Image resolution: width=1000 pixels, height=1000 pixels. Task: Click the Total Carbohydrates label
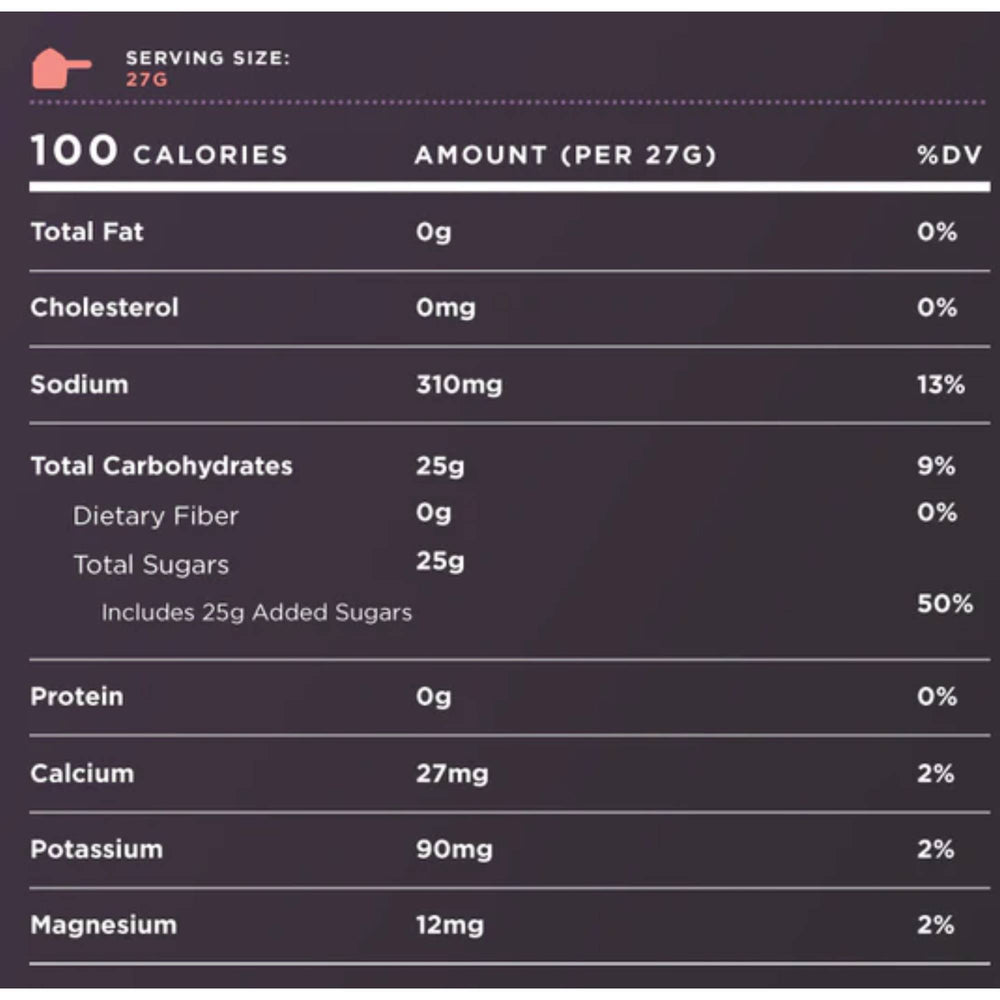[x=161, y=466]
